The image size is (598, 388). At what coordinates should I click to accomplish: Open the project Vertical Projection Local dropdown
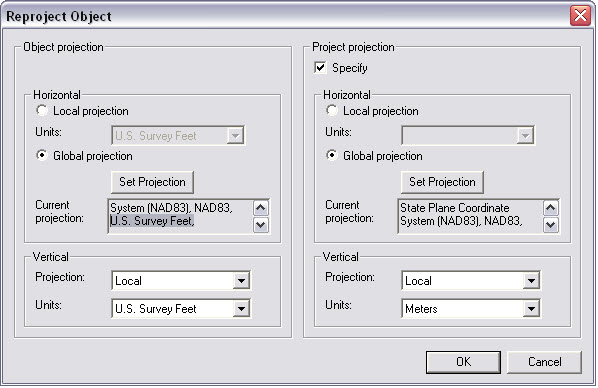pos(471,281)
